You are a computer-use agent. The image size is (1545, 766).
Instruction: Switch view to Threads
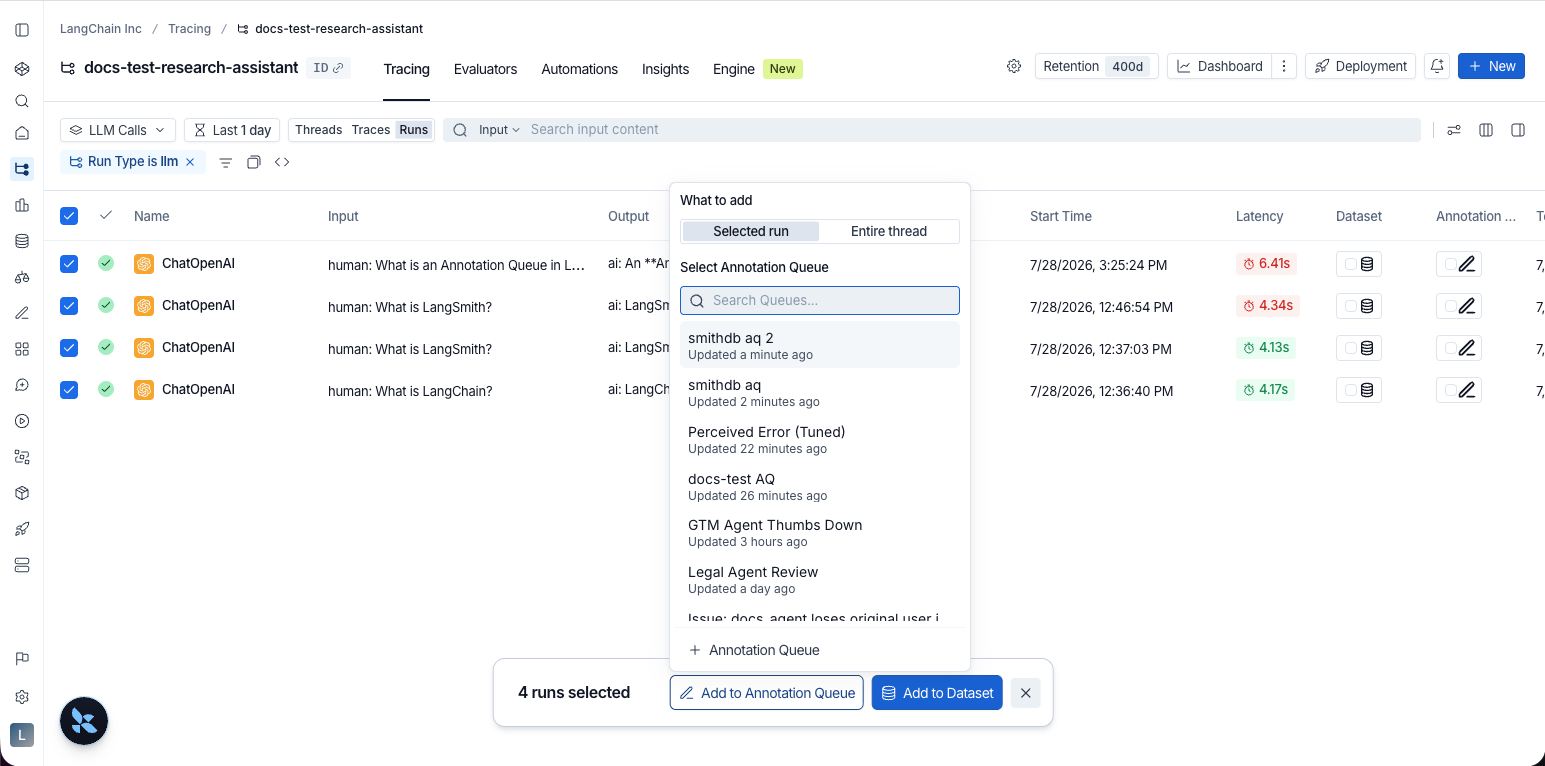(319, 130)
